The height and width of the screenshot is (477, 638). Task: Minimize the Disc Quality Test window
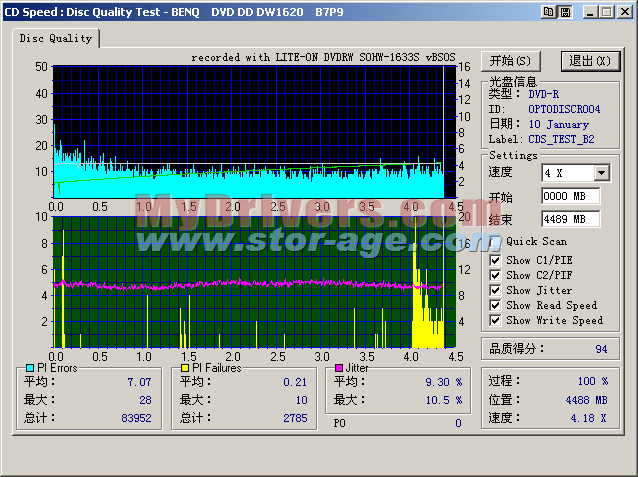590,11
